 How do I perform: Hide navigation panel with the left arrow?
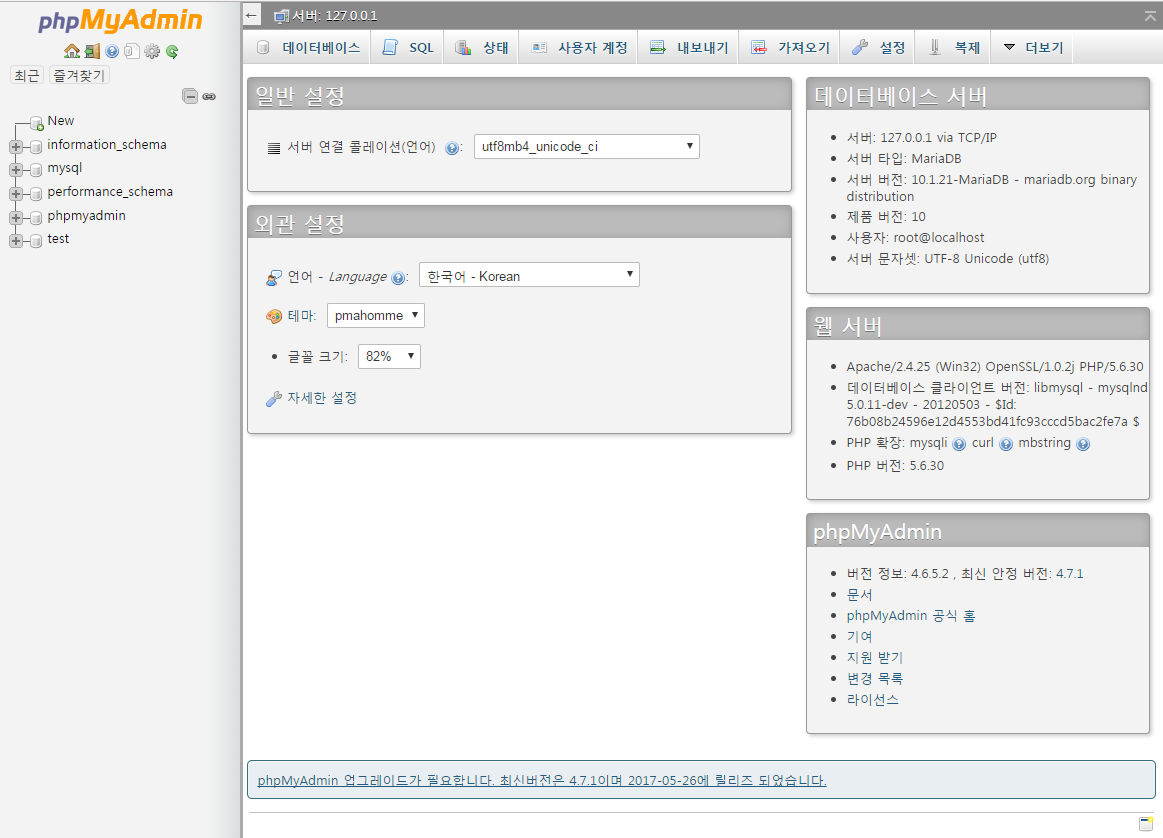[252, 15]
